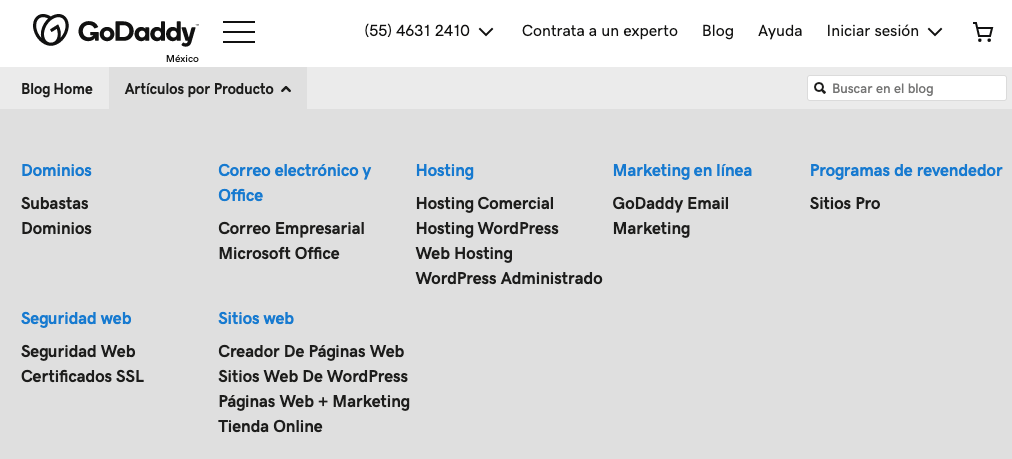This screenshot has width=1012, height=459.
Task: Open the Sitios web category heading
Action: [x=256, y=318]
